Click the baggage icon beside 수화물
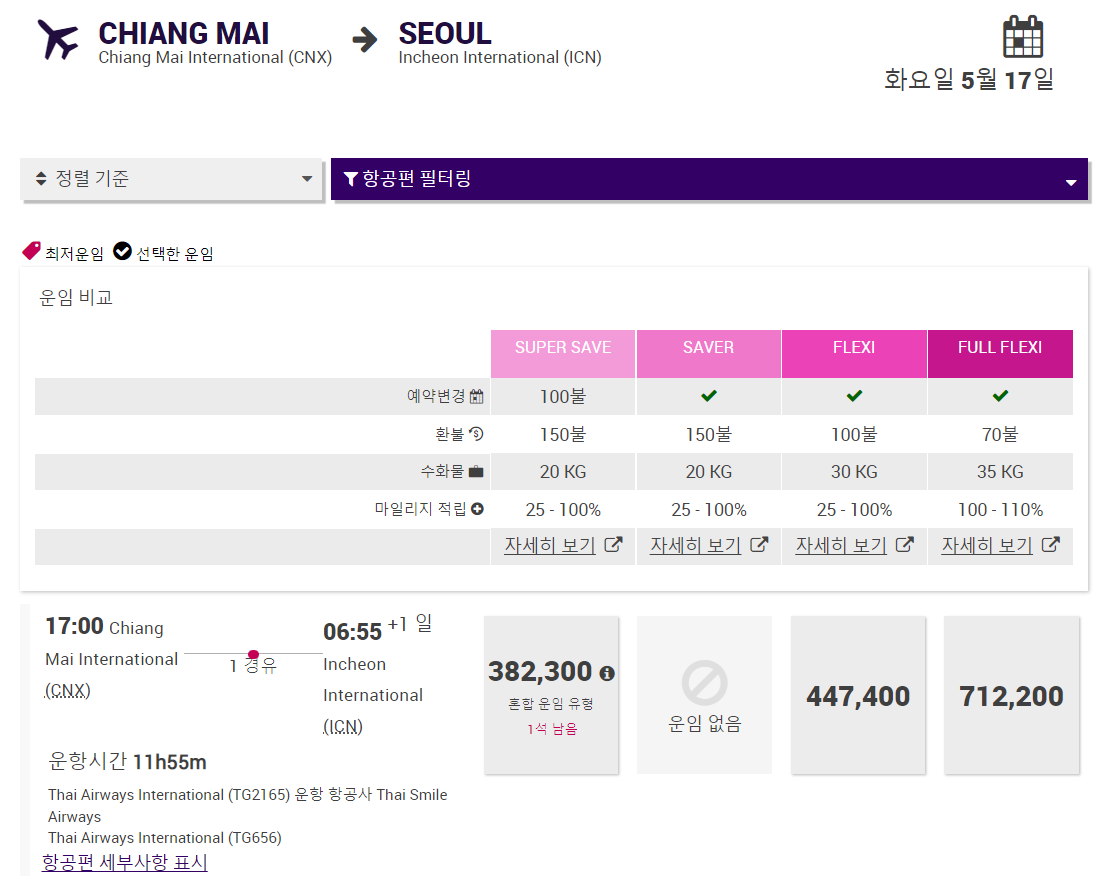The image size is (1096, 876). [x=476, y=471]
